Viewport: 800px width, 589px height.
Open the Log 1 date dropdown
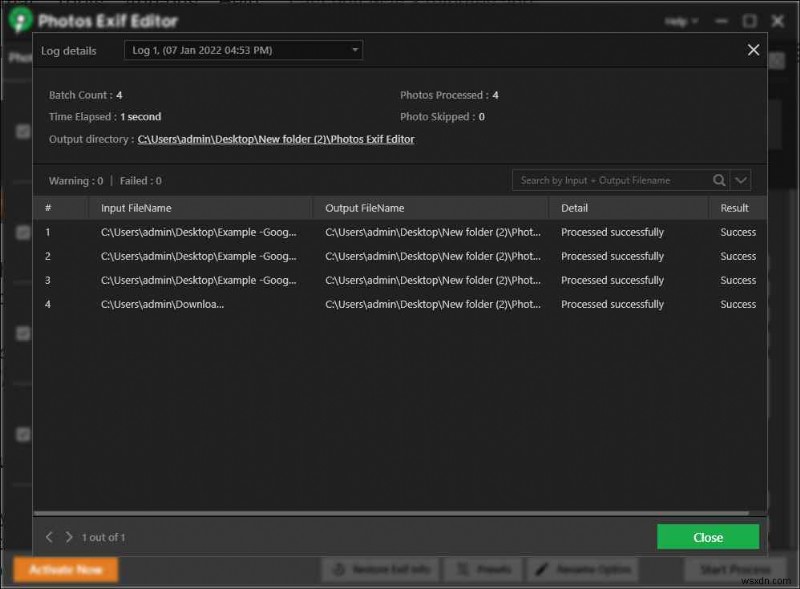(243, 50)
